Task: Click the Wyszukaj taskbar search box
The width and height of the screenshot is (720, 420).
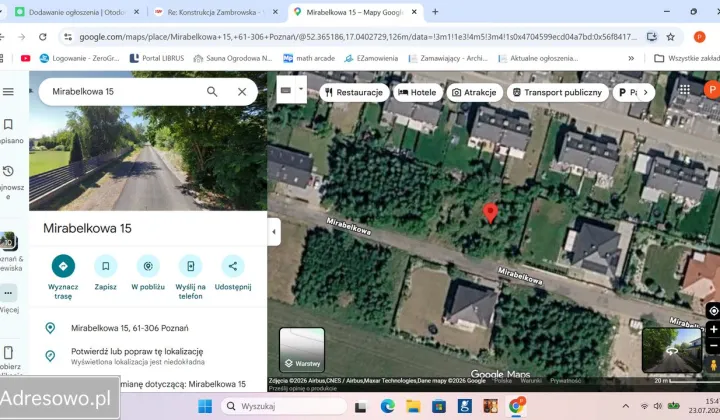Action: [284, 406]
